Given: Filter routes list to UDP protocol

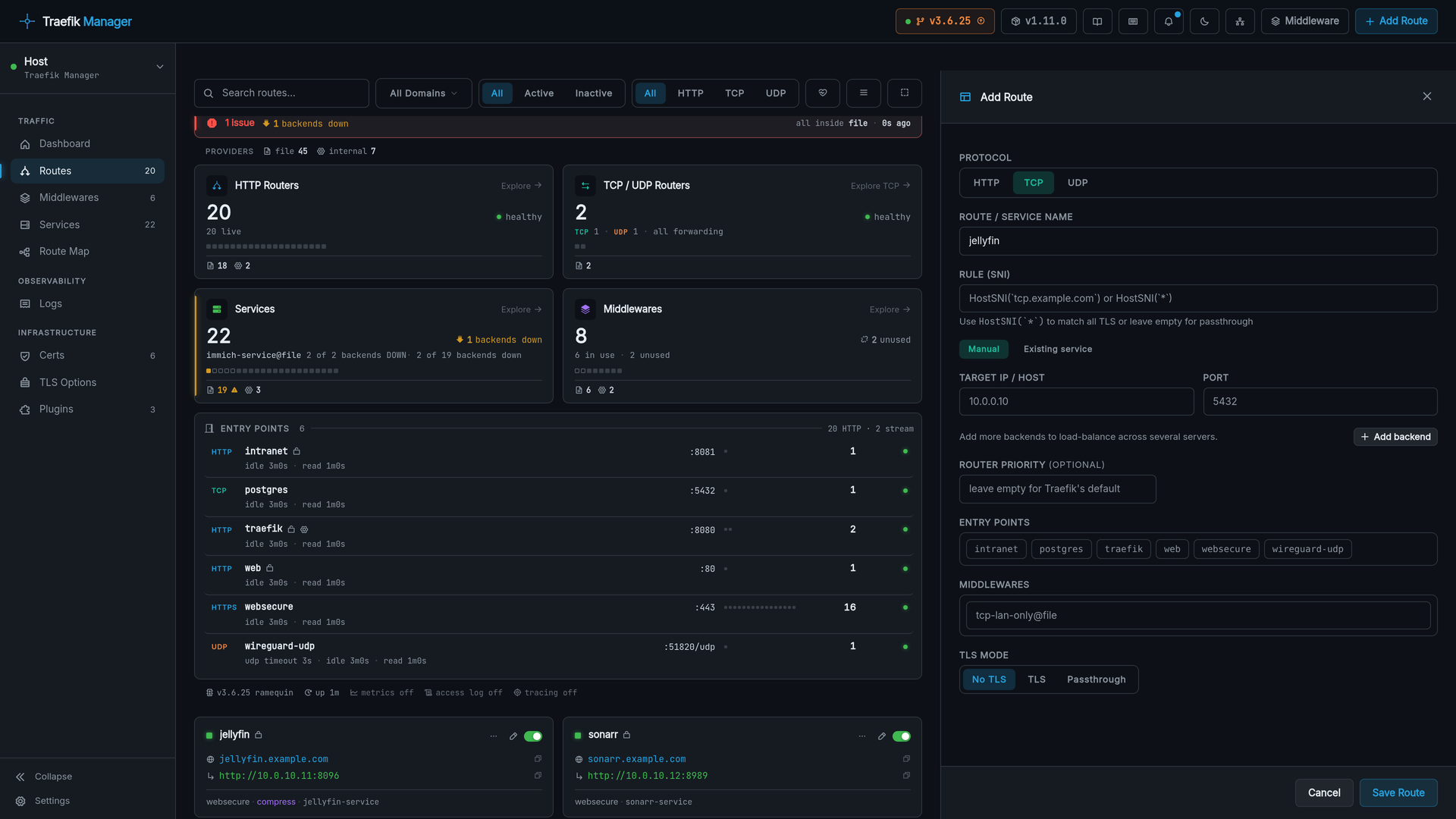Looking at the screenshot, I should pos(776,93).
